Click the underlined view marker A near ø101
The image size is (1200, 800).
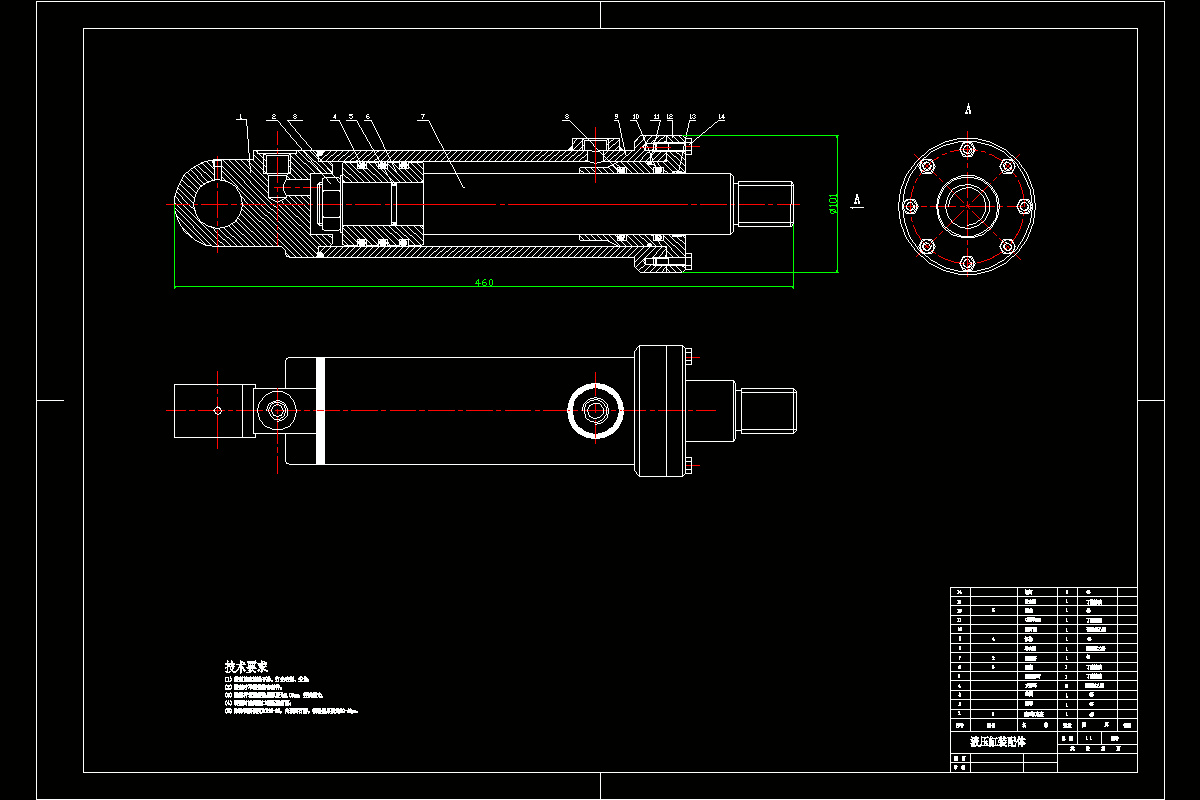click(857, 201)
